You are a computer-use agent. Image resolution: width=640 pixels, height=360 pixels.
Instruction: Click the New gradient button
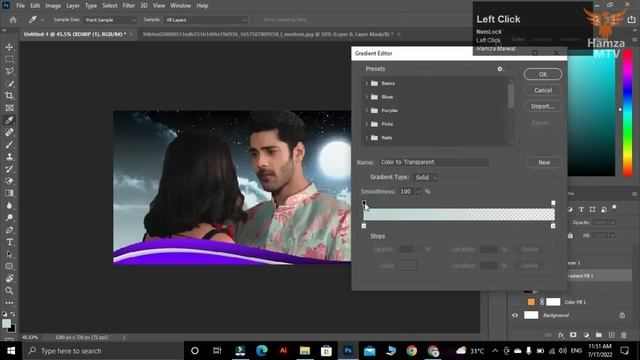coord(544,162)
